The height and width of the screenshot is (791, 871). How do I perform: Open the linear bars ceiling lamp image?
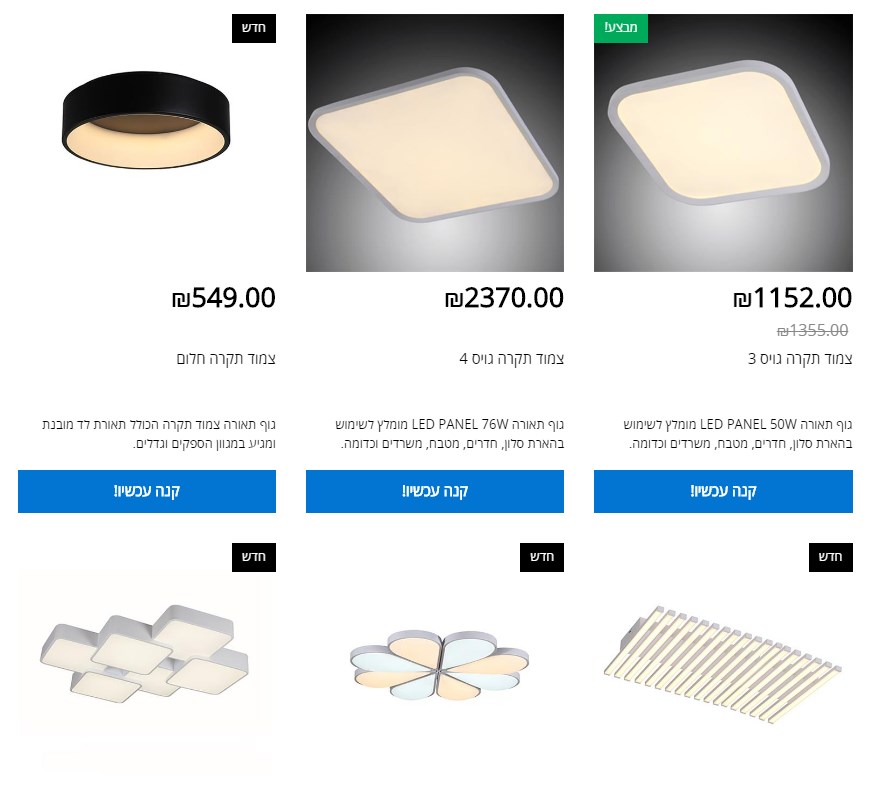pyautogui.click(x=723, y=667)
